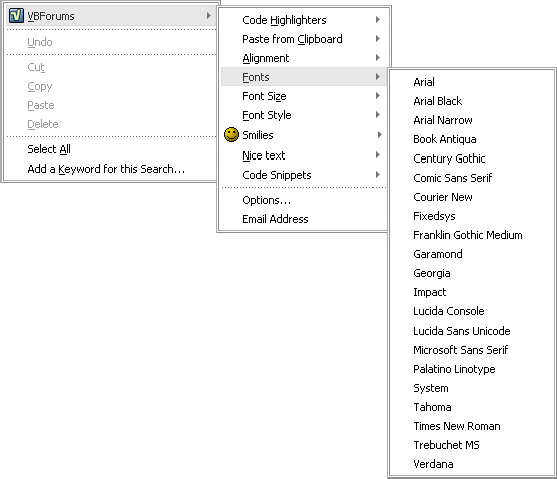Open the Nice text menu item
The image size is (557, 479).
tap(304, 155)
